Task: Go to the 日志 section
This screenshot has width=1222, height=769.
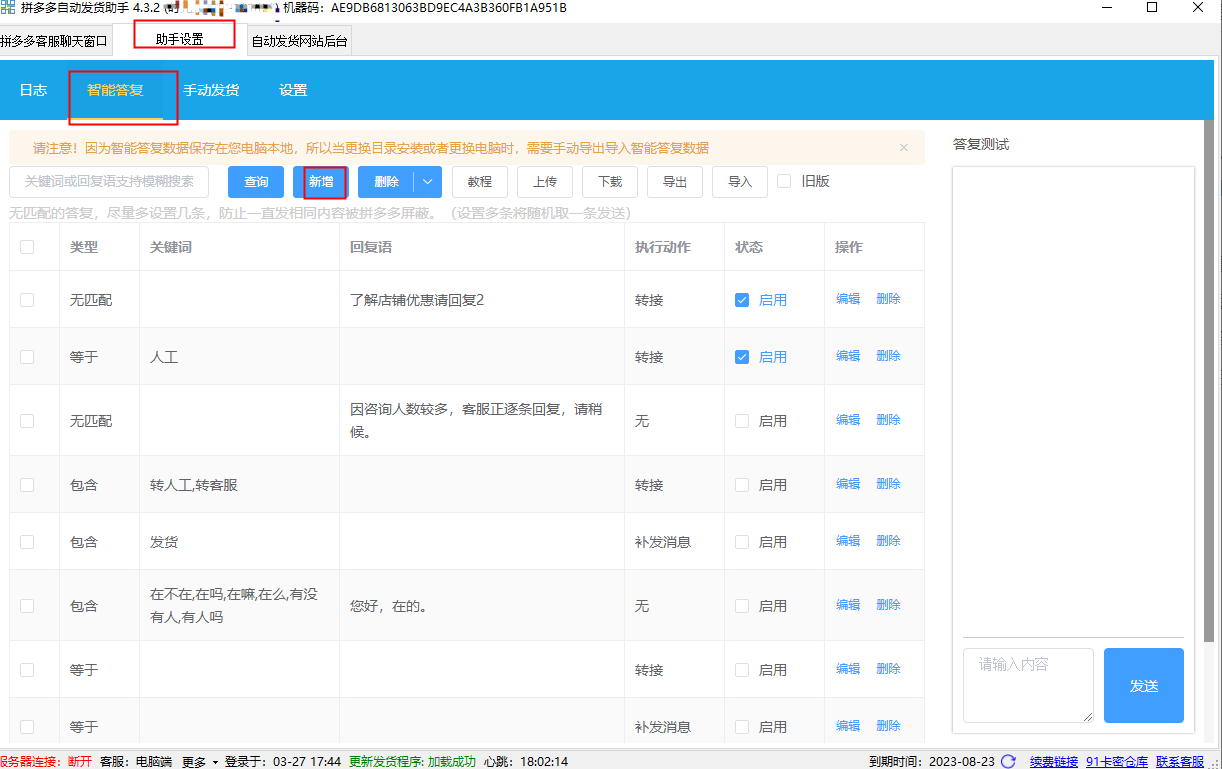Action: (33, 90)
